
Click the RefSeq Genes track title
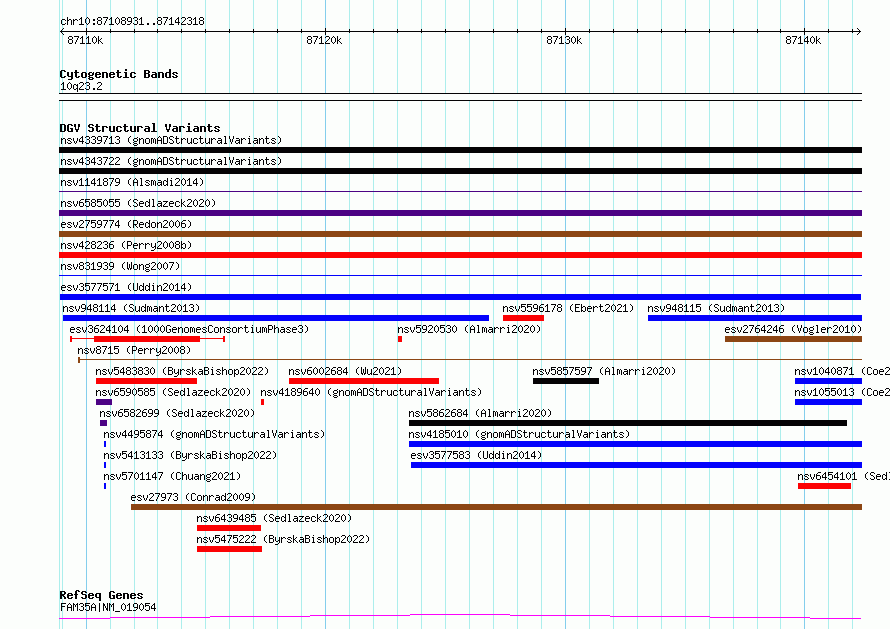[x=101, y=595]
